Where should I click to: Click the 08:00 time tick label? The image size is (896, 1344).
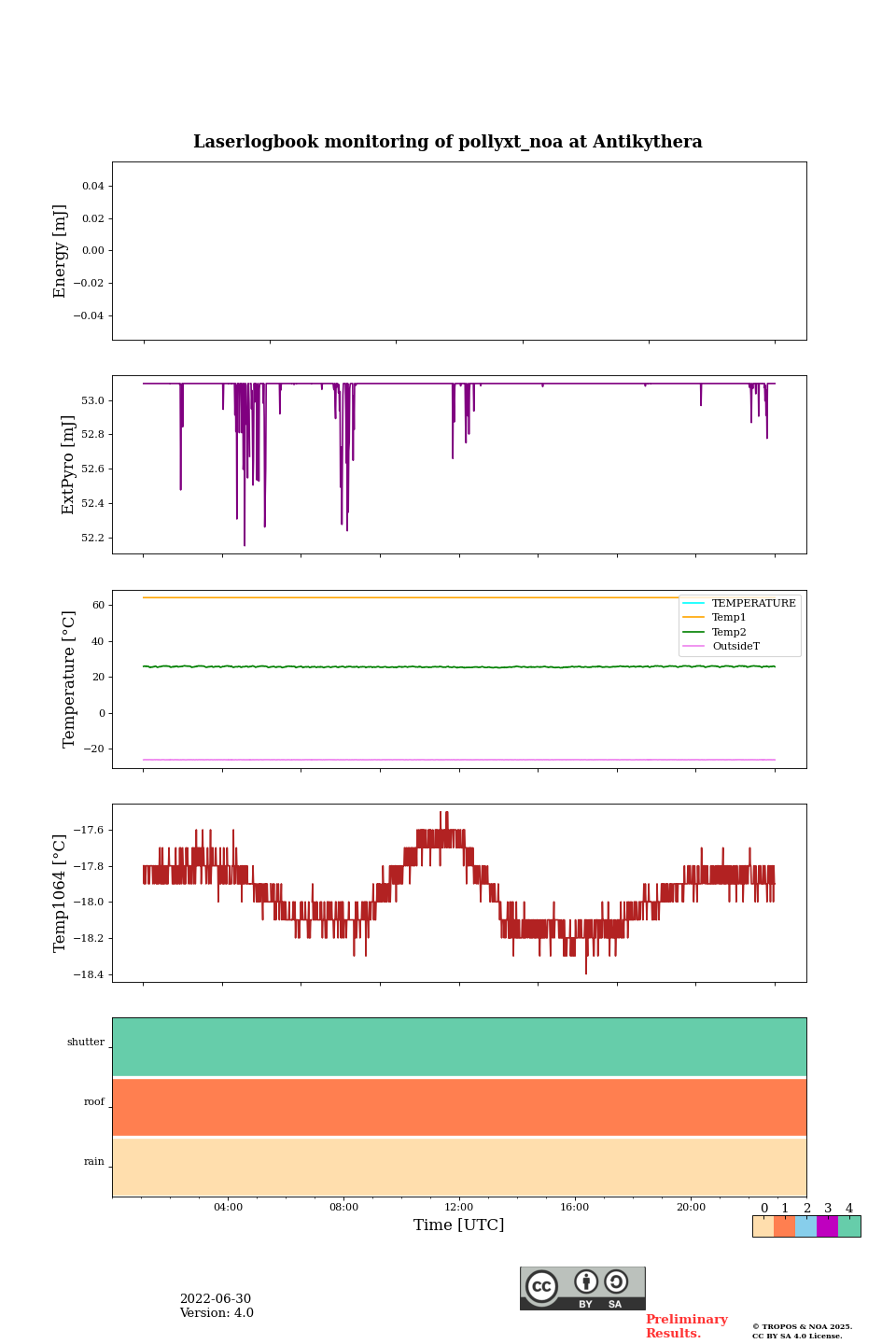pyautogui.click(x=343, y=1207)
